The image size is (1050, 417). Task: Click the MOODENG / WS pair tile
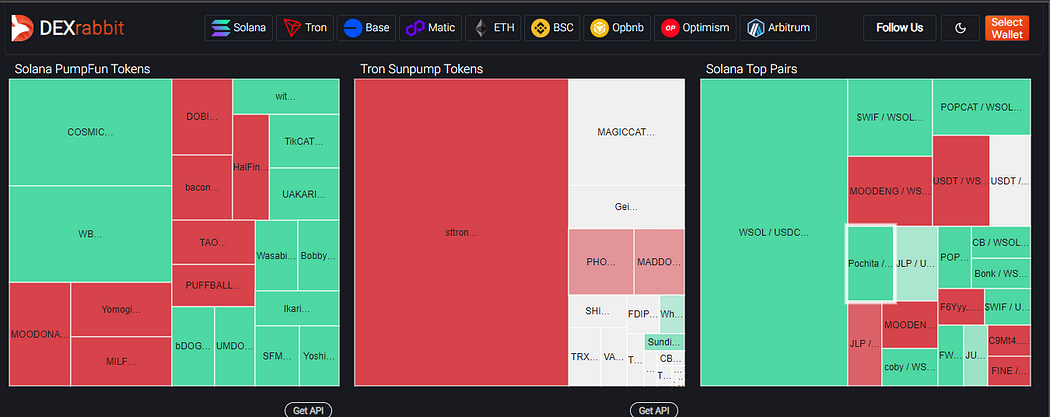tap(889, 191)
